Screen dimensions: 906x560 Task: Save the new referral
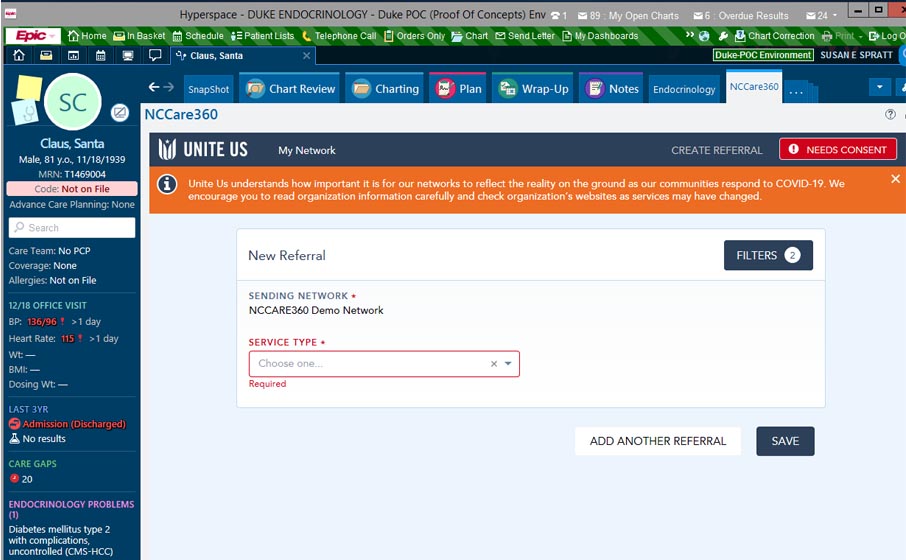[x=785, y=441]
